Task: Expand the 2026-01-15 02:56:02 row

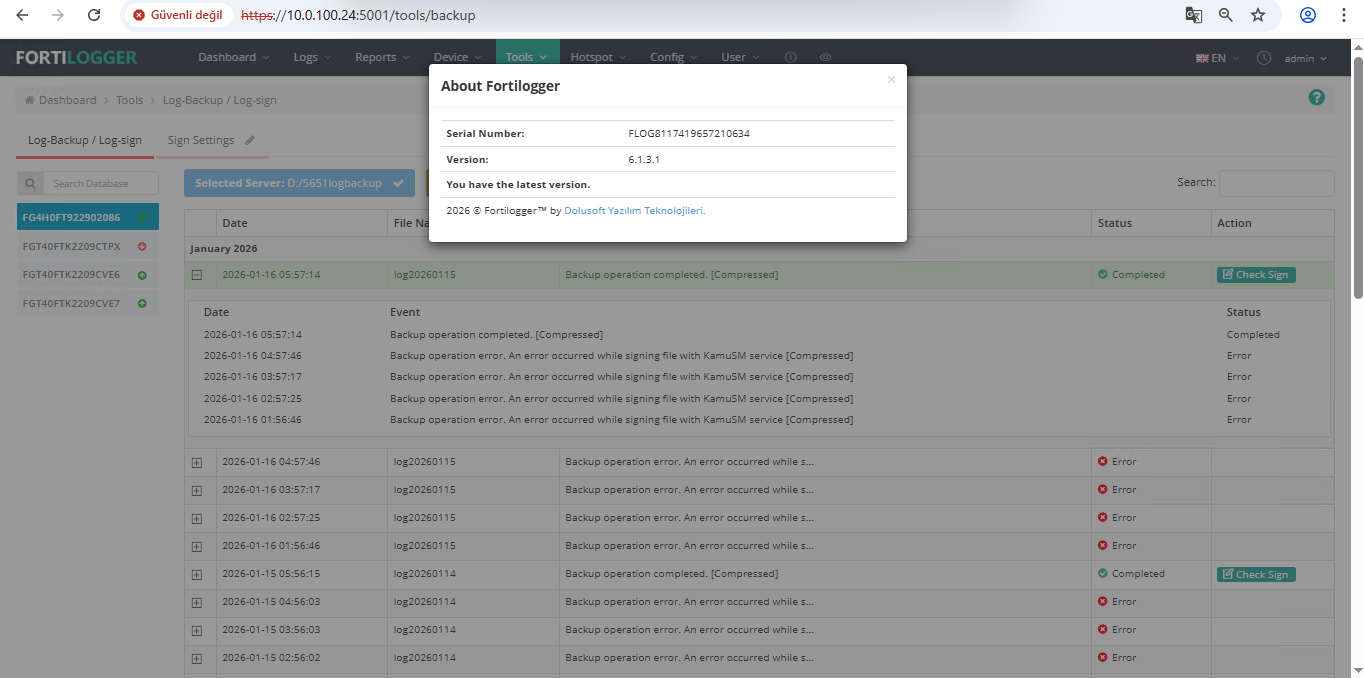Action: (x=197, y=659)
